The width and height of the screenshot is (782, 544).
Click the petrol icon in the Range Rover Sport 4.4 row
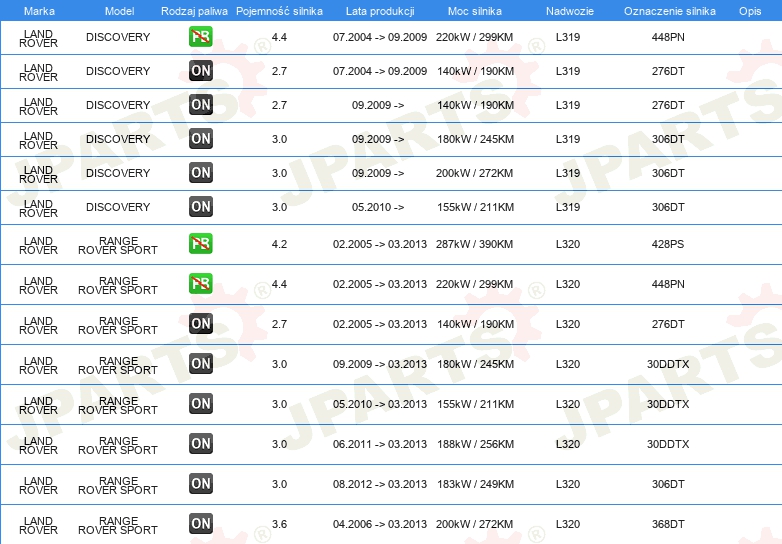[200, 284]
